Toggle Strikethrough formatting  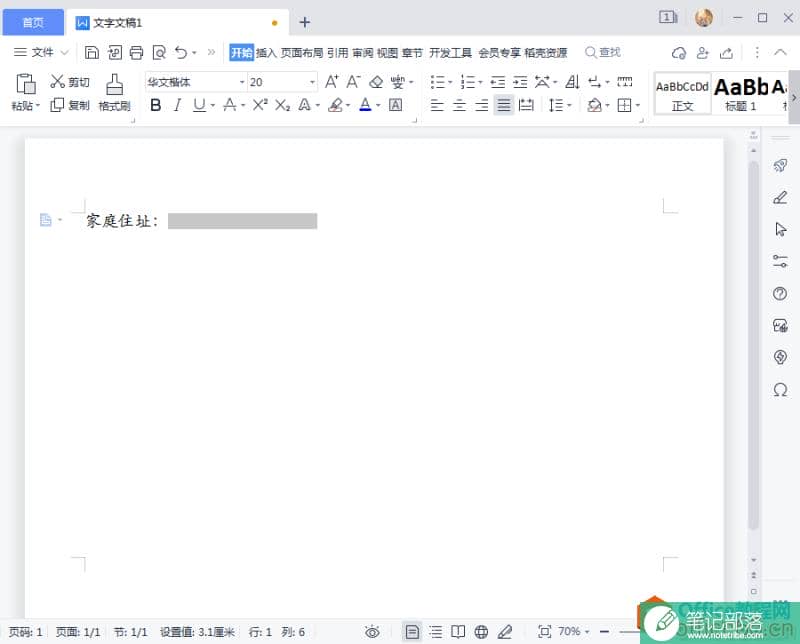pyautogui.click(x=230, y=105)
